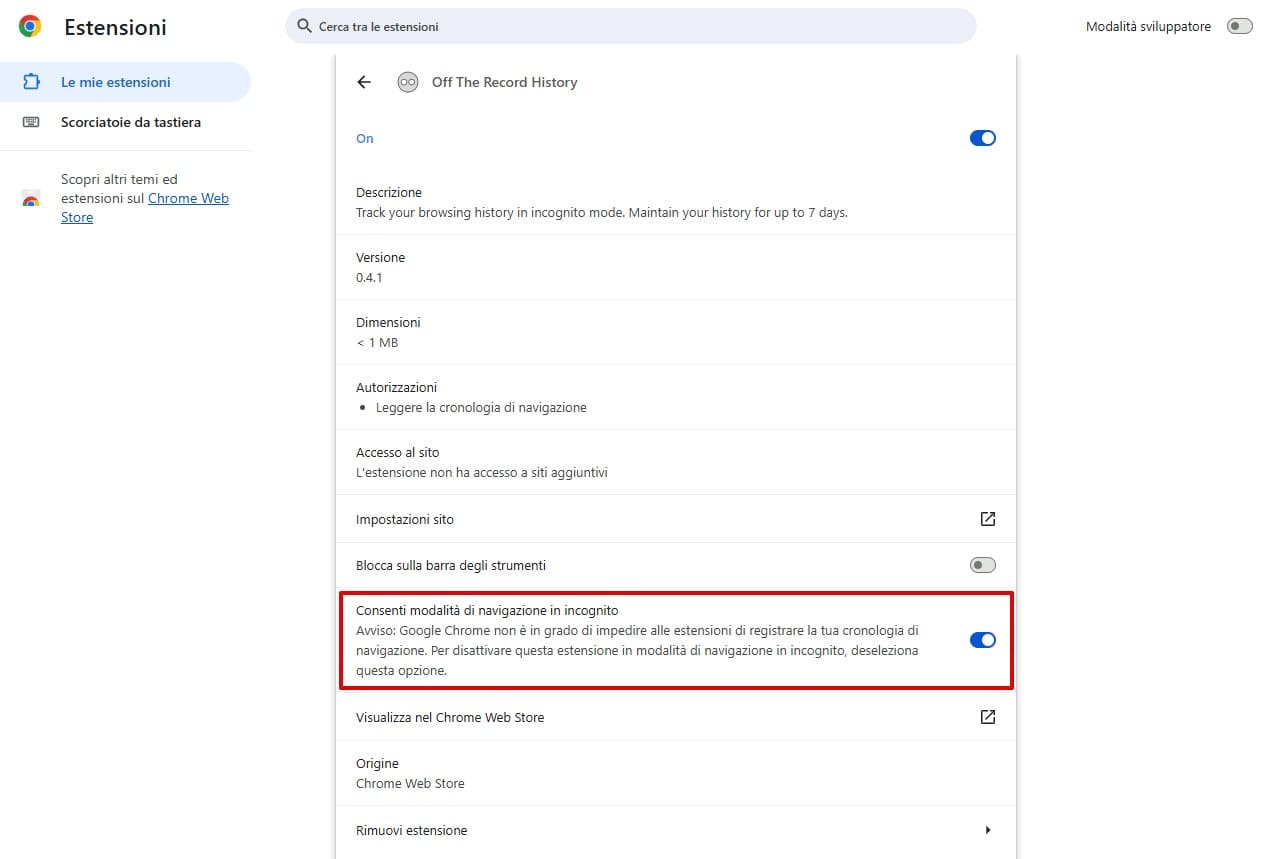This screenshot has width=1261, height=859.
Task: Click the Off The Record History extension icon
Action: pos(407,82)
